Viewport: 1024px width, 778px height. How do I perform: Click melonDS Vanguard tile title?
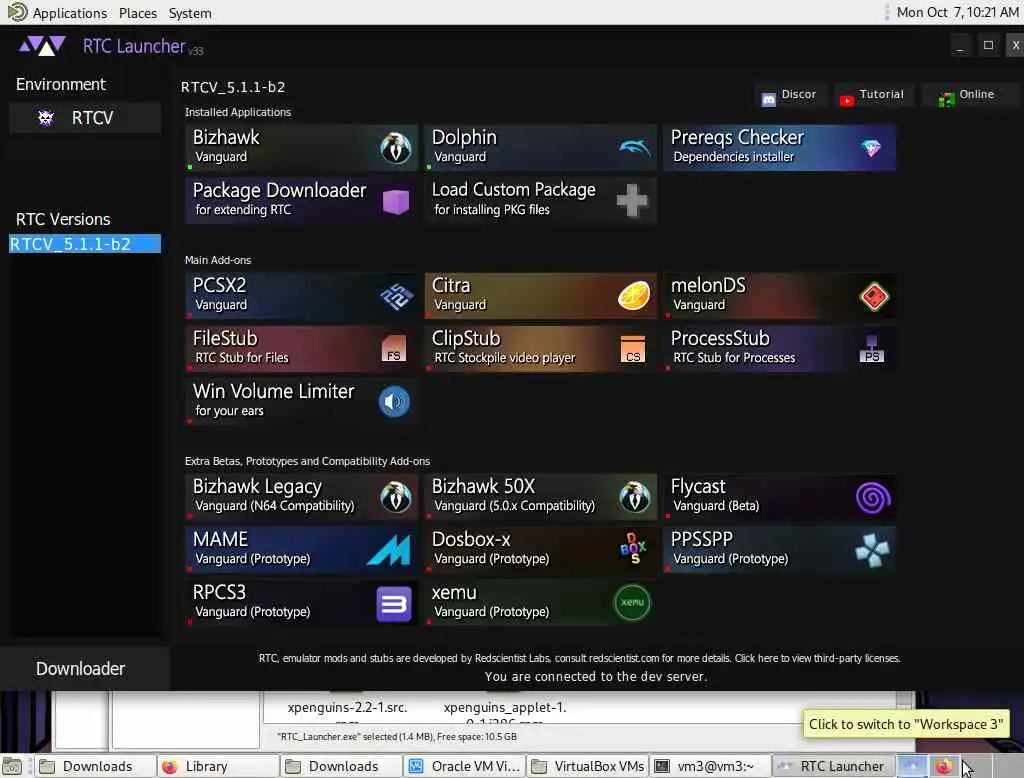click(x=708, y=285)
